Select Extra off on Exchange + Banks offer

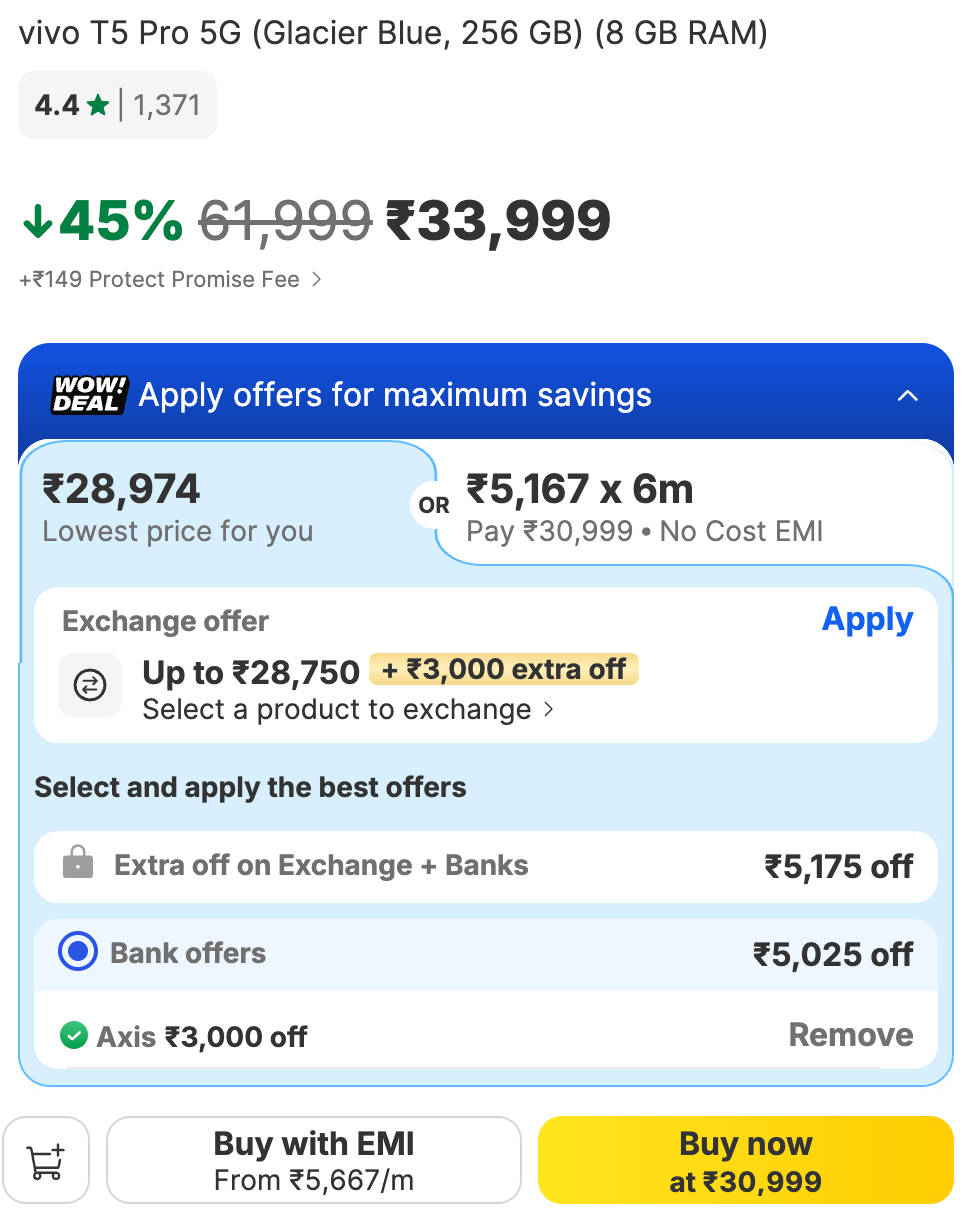(x=486, y=866)
